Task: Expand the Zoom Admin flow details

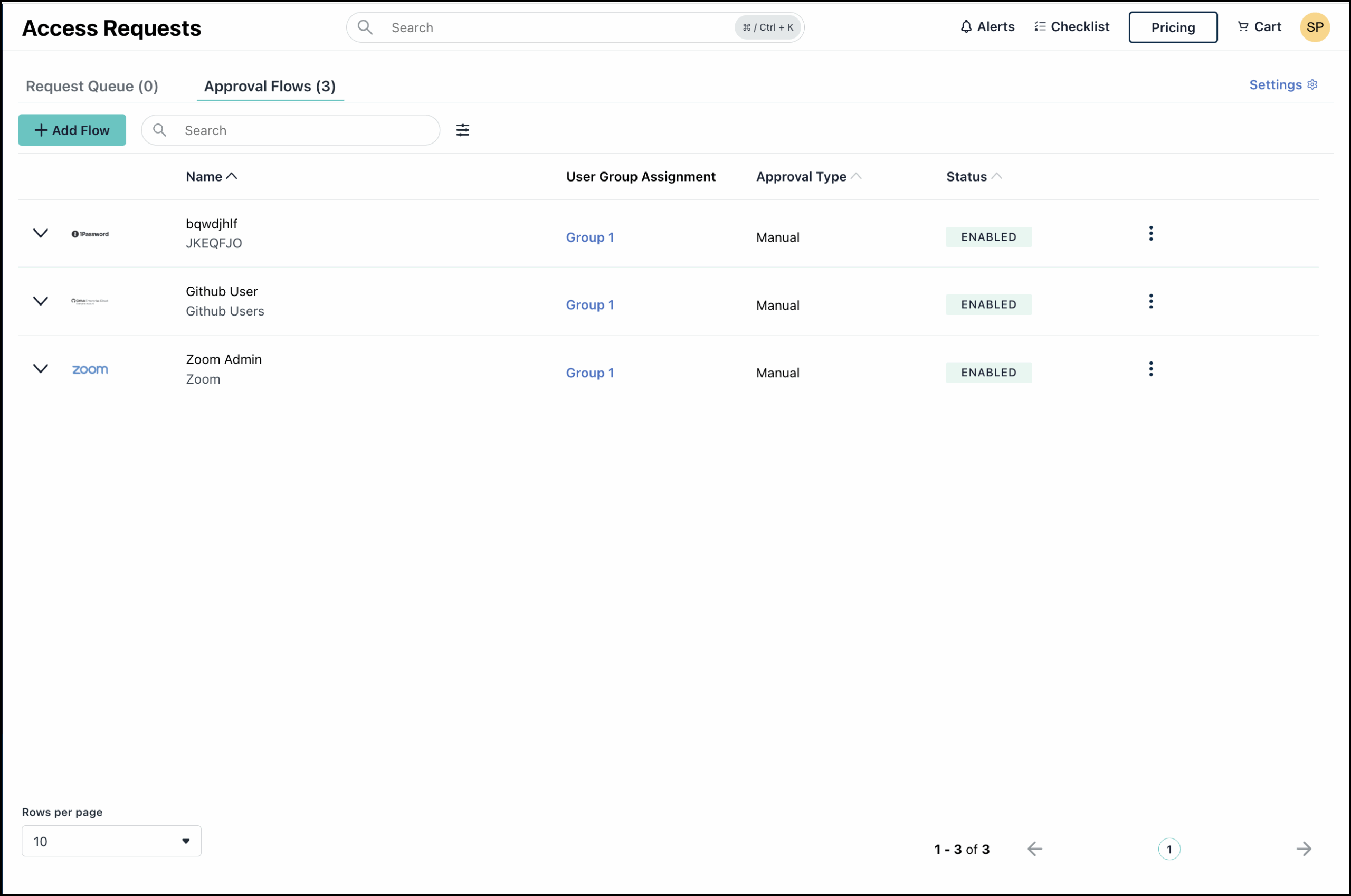Action: click(x=40, y=368)
